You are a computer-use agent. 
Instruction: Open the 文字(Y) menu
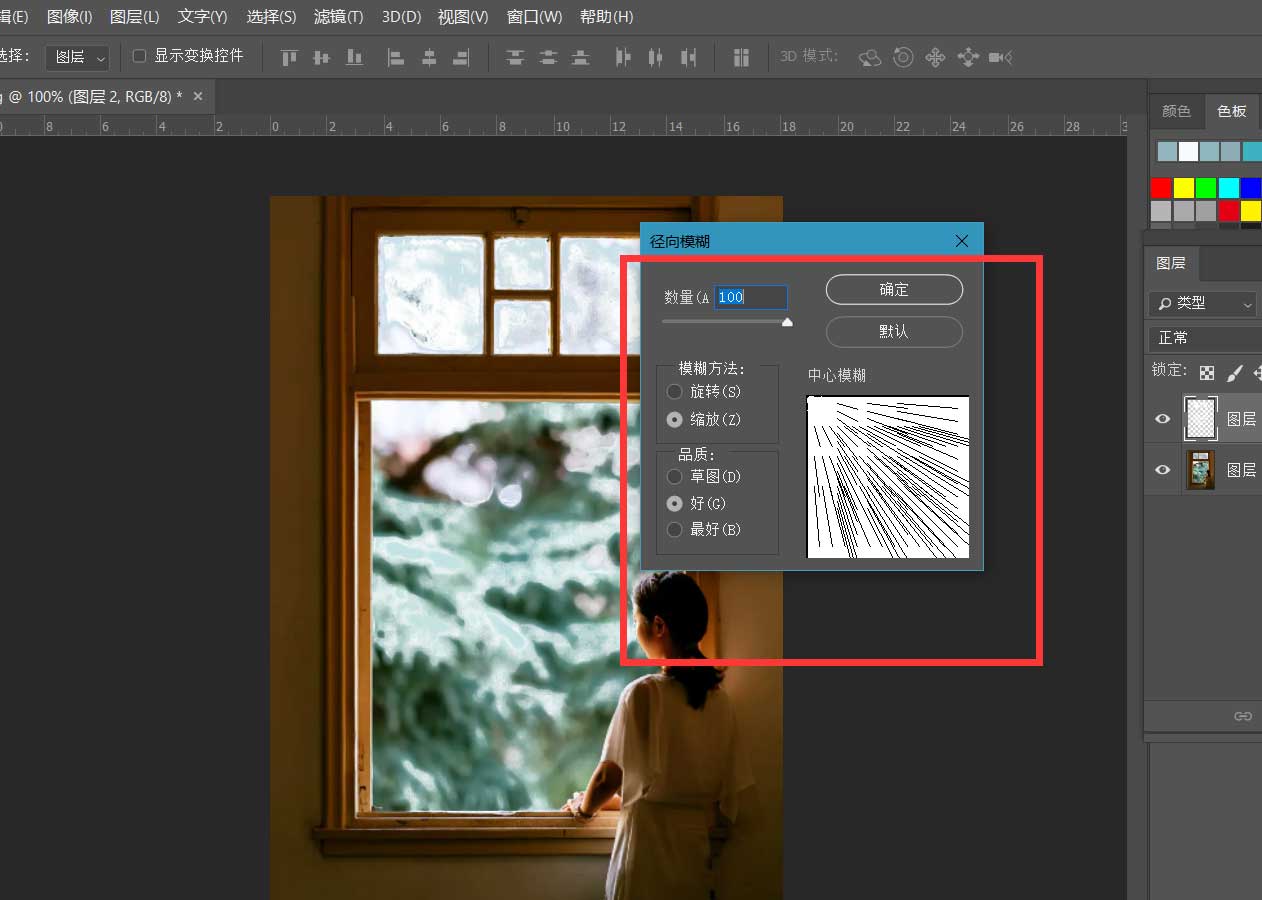coord(203,17)
